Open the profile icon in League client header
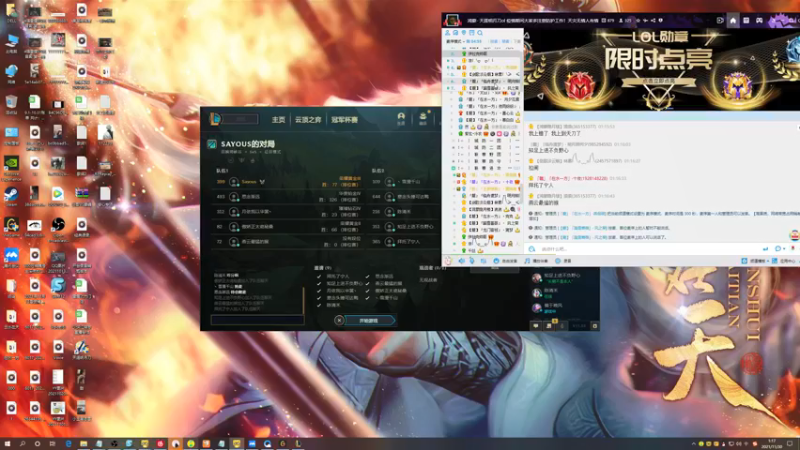 [x=401, y=118]
